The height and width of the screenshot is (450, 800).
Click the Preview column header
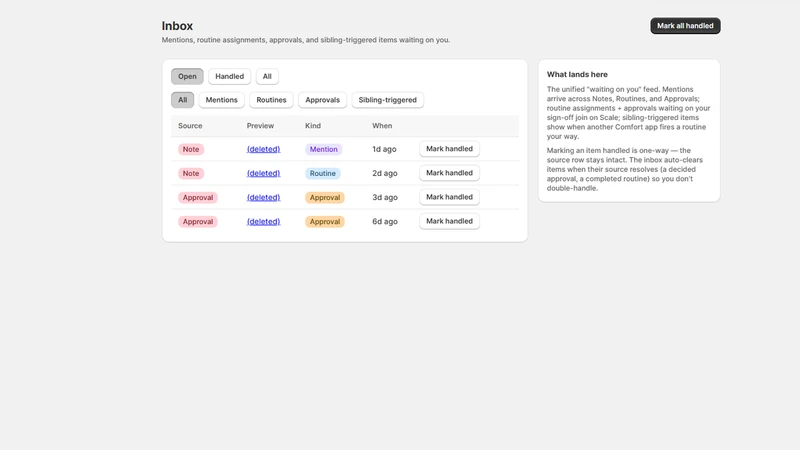[260, 126]
